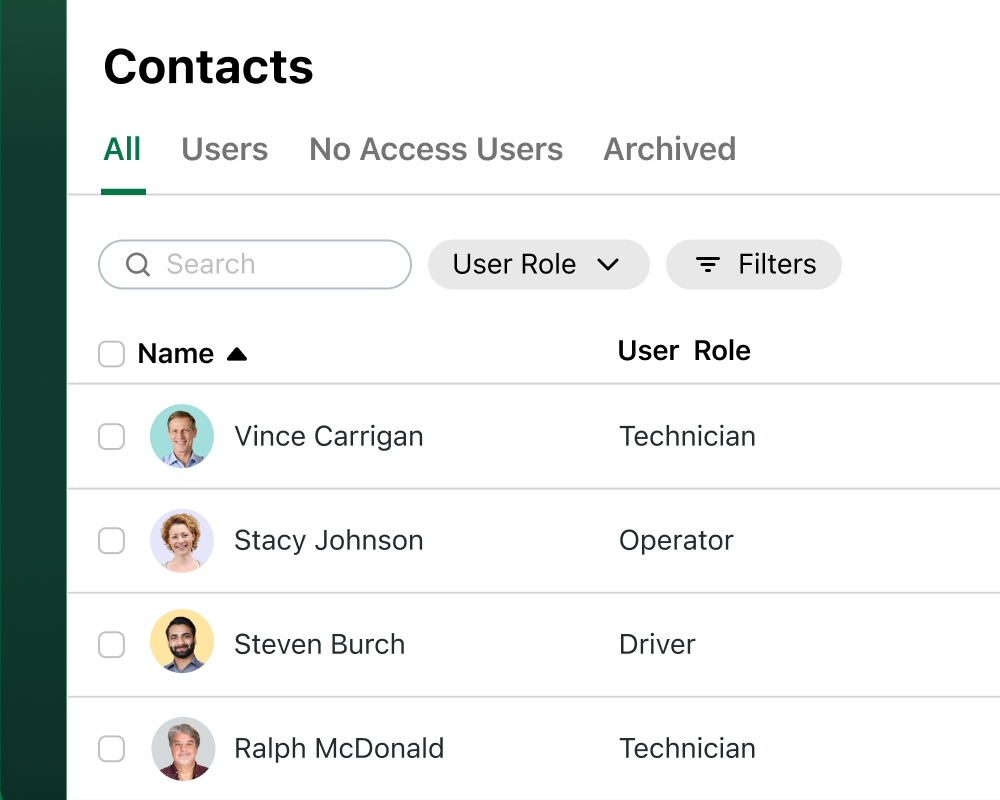The height and width of the screenshot is (800, 1000).
Task: Open Ralph McDonald's avatar photo
Action: click(183, 748)
